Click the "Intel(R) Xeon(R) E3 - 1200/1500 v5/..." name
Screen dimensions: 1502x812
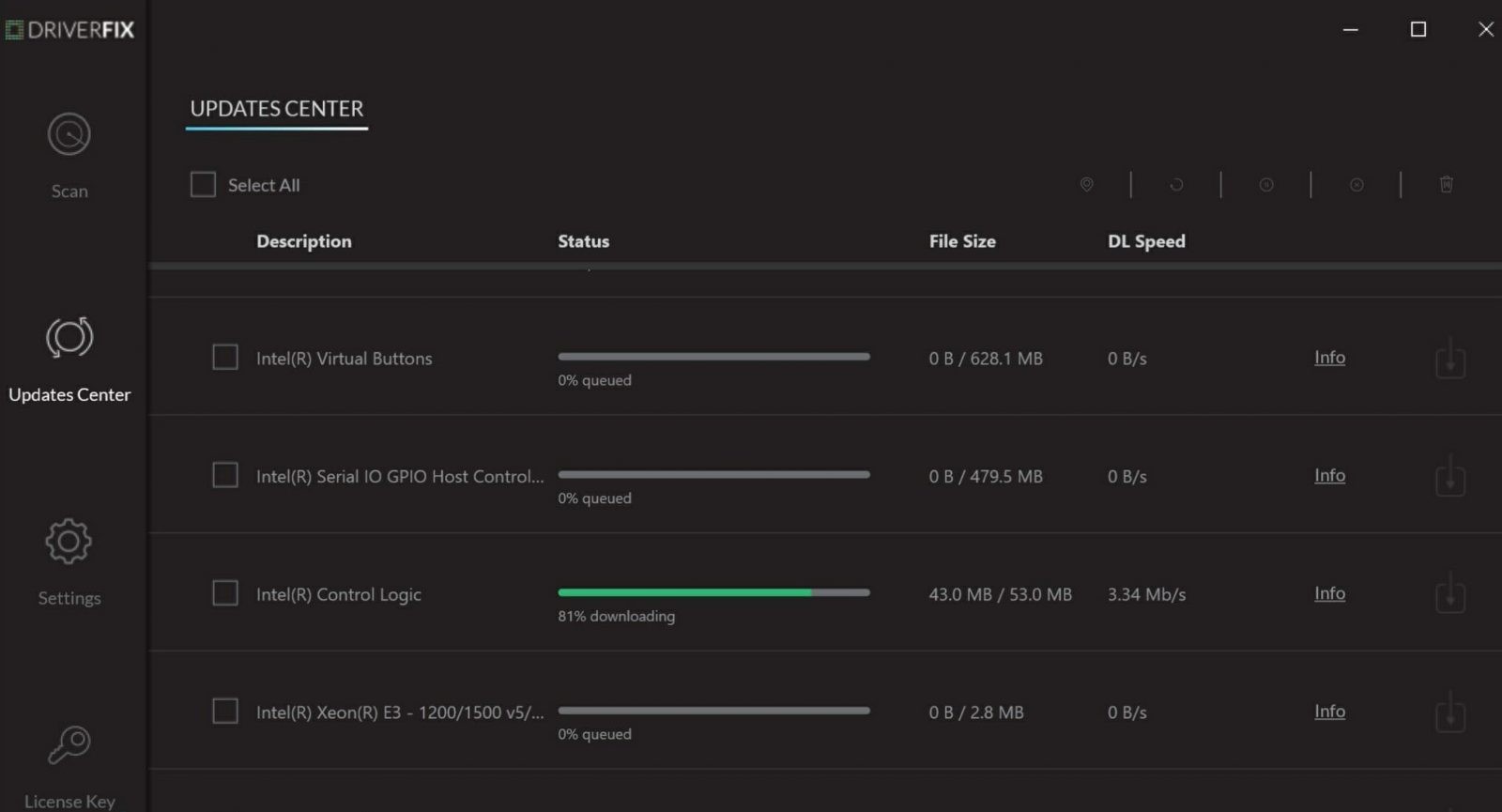point(400,712)
